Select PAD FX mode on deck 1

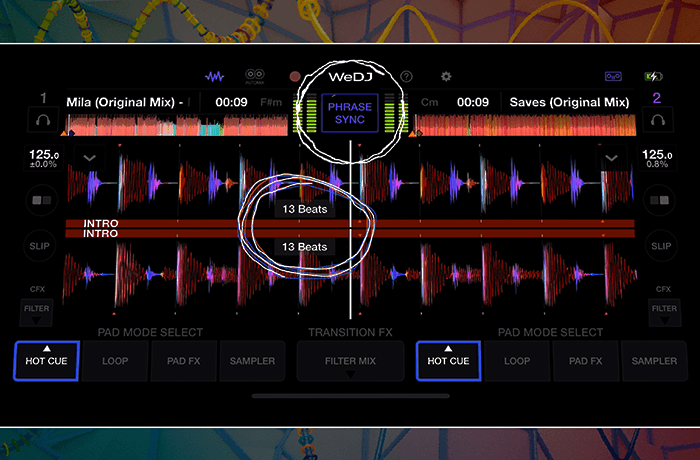[x=184, y=361]
